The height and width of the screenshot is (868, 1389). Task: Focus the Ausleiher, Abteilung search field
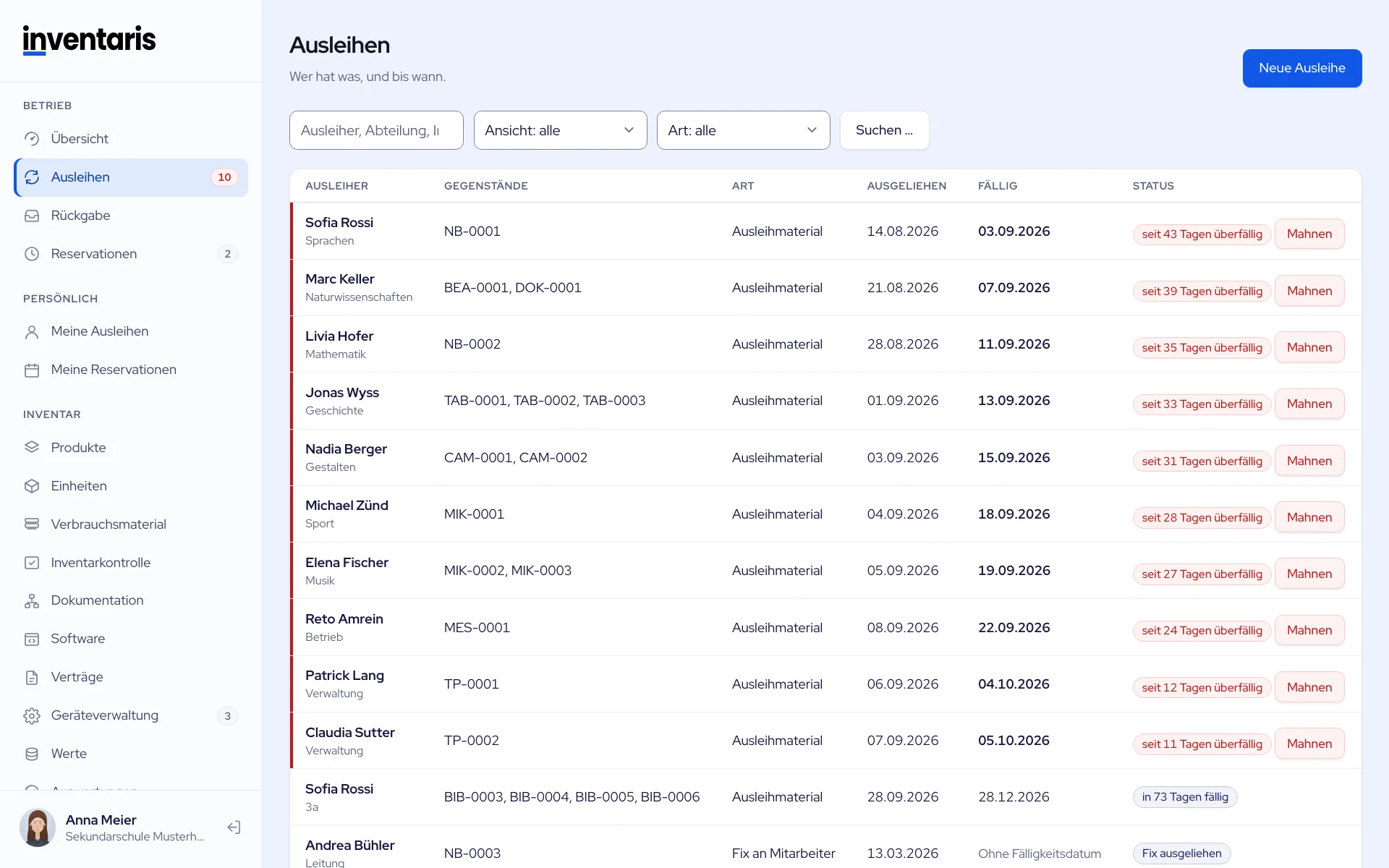(x=376, y=130)
